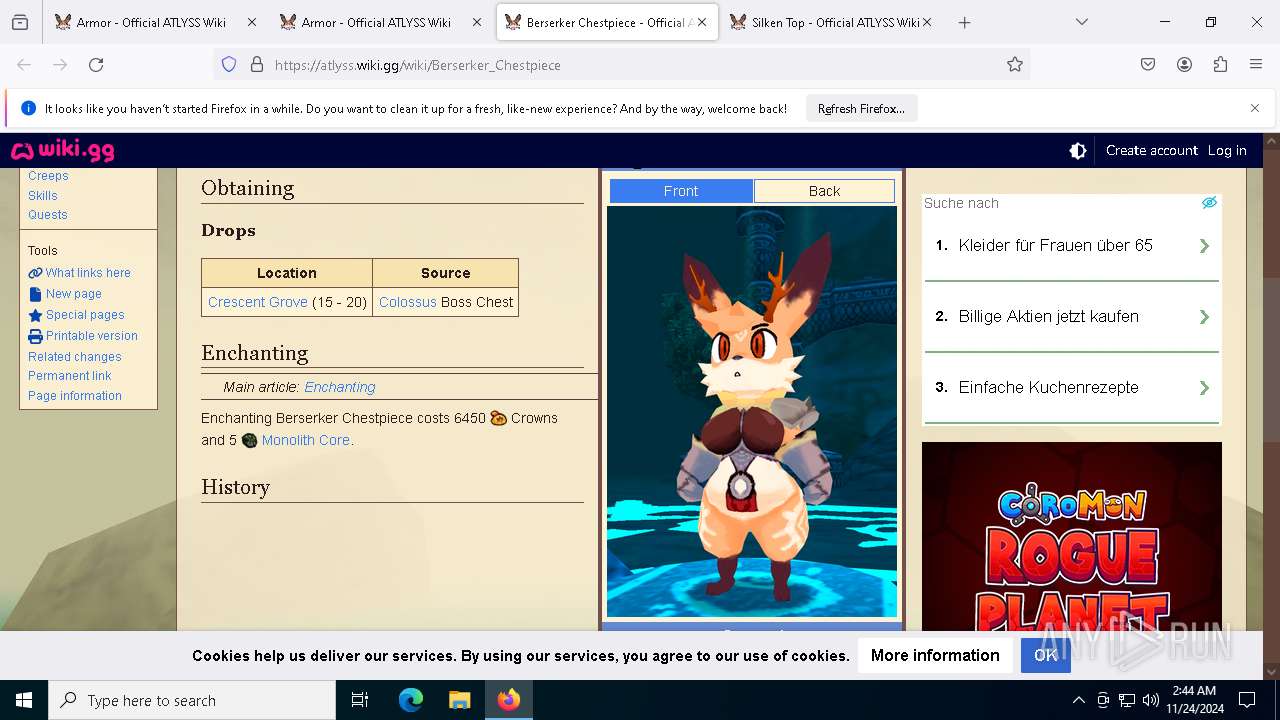
Task: Click the browser Forward arrow
Action: click(x=60, y=65)
